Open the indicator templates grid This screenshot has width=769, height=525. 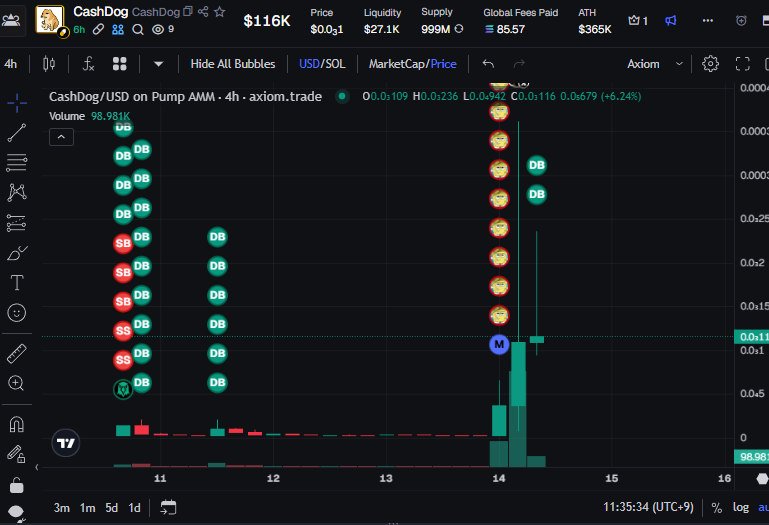[x=120, y=64]
